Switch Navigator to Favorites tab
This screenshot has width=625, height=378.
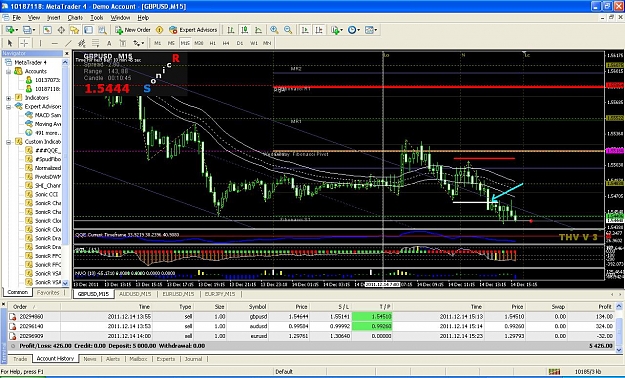tap(48, 292)
